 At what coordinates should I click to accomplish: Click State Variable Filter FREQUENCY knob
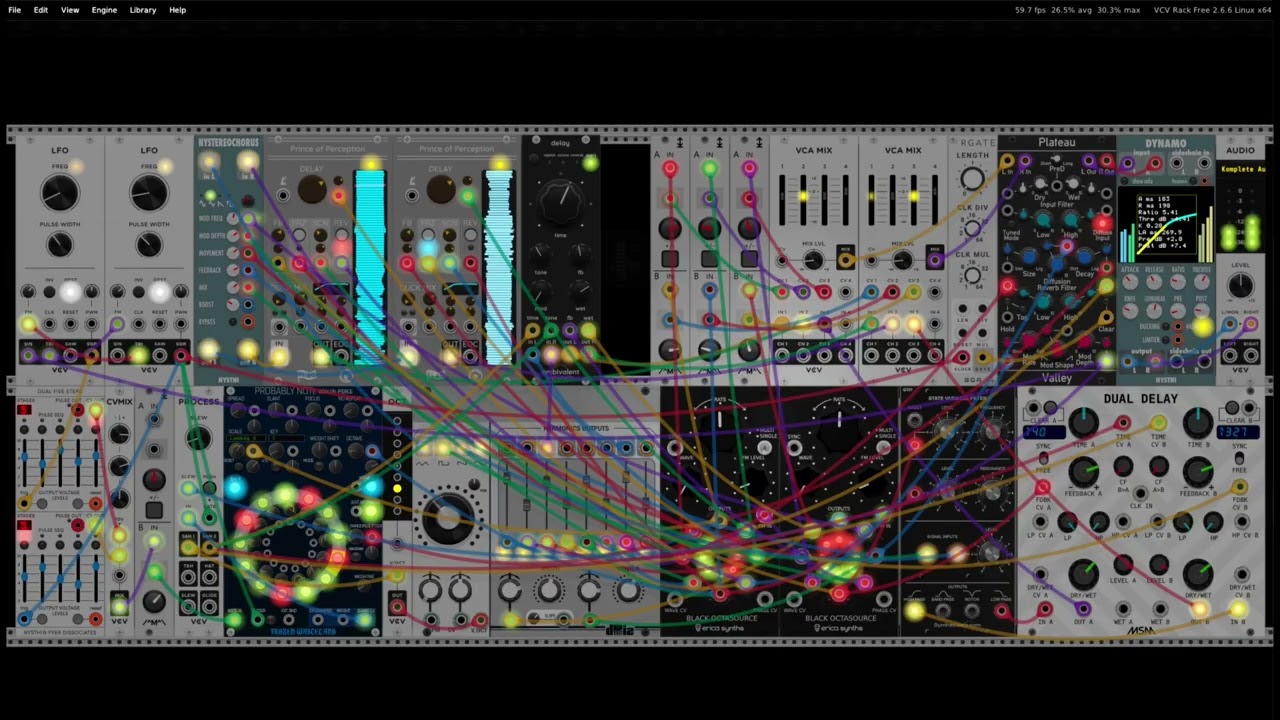tap(992, 430)
